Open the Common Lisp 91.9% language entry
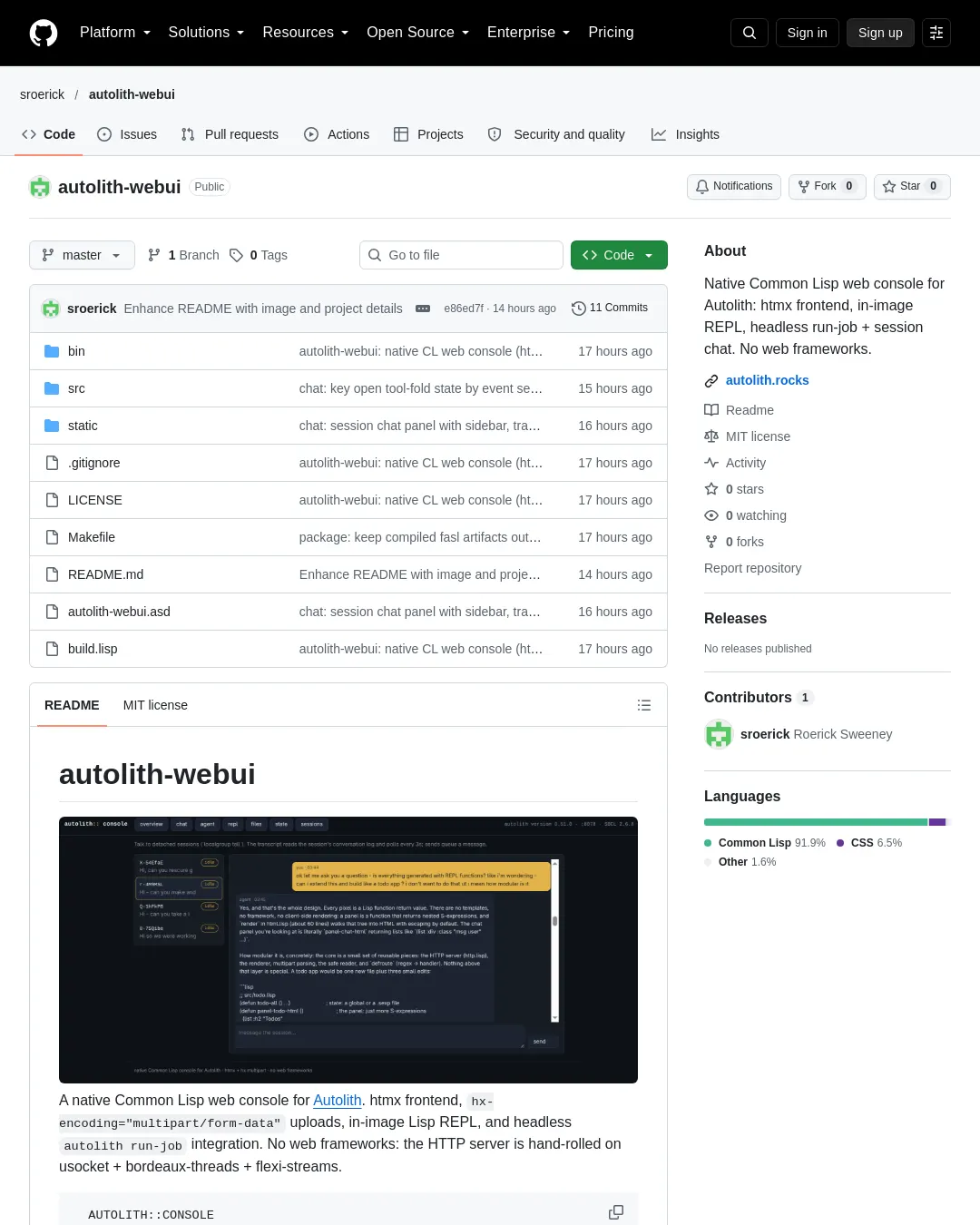The image size is (980, 1225). [765, 843]
